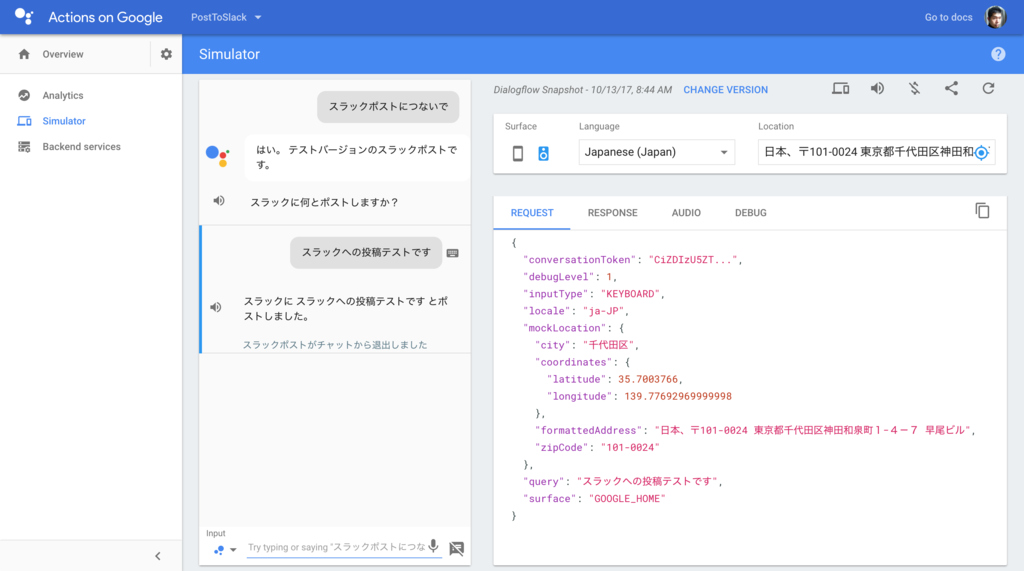Screen dimensions: 1024x571
Task: Use current location target icon
Action: coord(982,153)
